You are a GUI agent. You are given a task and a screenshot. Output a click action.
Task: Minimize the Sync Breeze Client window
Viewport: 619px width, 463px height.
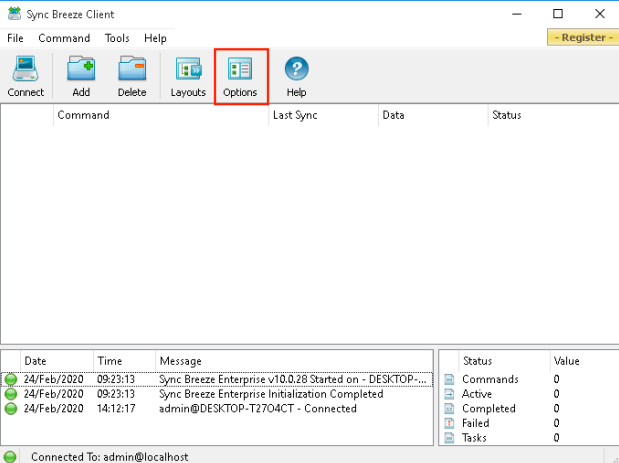click(517, 14)
